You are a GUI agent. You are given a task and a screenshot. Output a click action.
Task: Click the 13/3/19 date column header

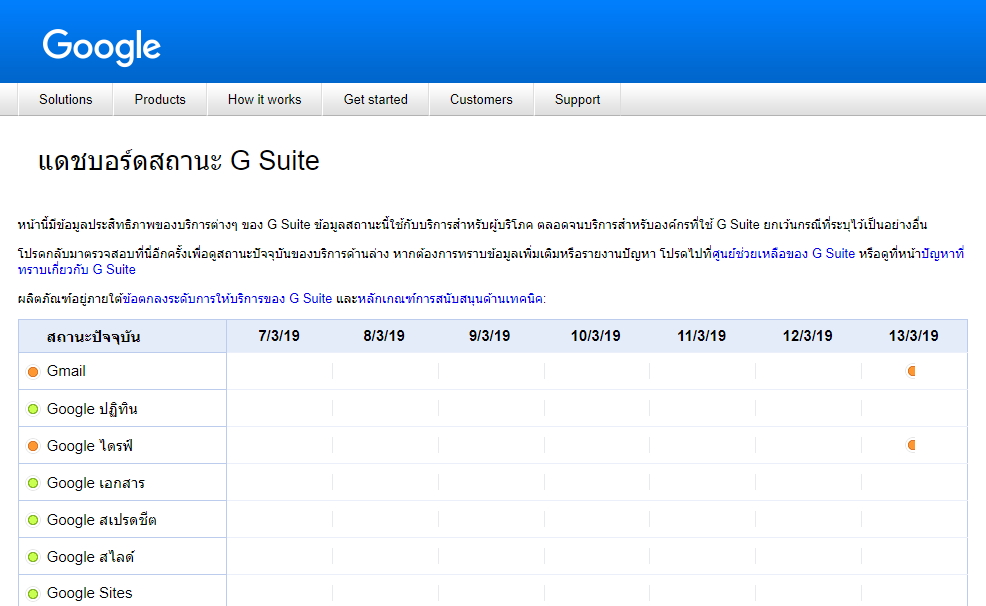click(x=913, y=336)
